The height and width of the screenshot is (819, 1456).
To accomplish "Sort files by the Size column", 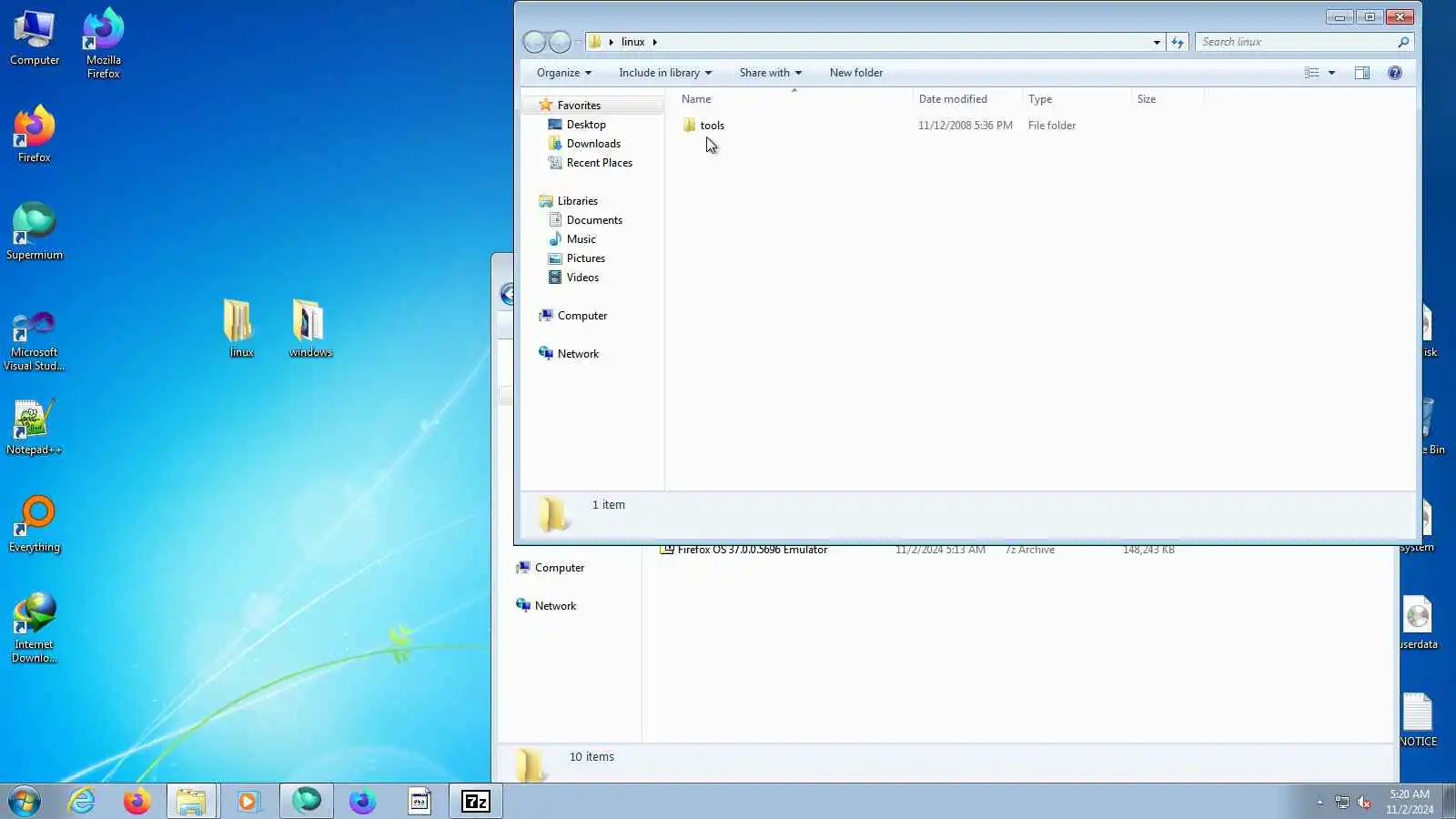I will click(1167, 99).
